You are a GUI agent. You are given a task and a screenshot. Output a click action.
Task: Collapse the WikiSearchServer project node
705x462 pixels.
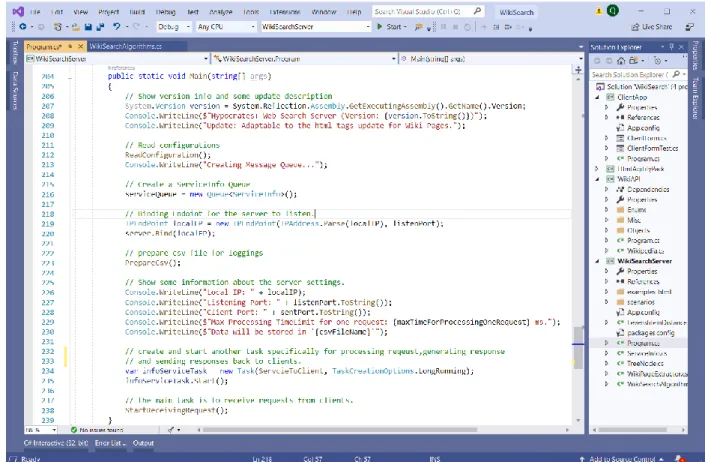point(598,261)
